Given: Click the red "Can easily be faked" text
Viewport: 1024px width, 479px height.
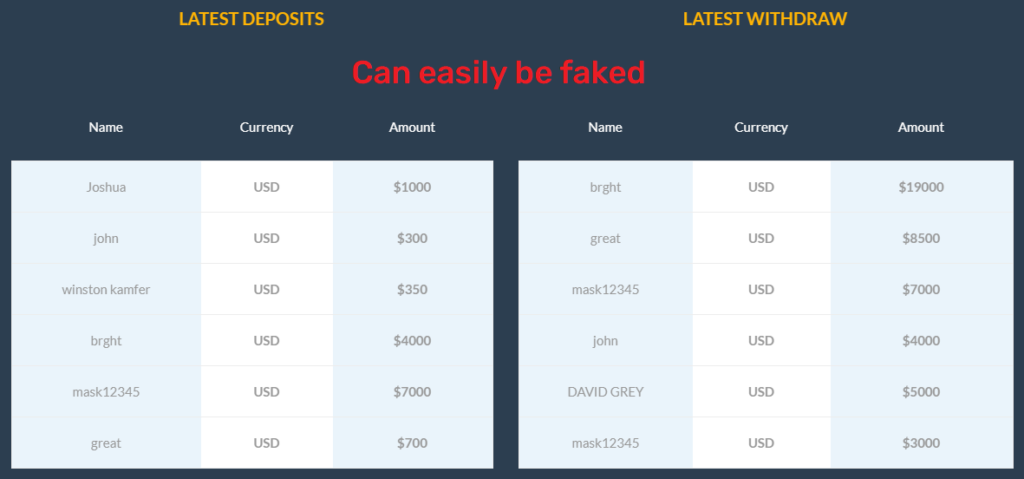Looking at the screenshot, I should point(499,72).
